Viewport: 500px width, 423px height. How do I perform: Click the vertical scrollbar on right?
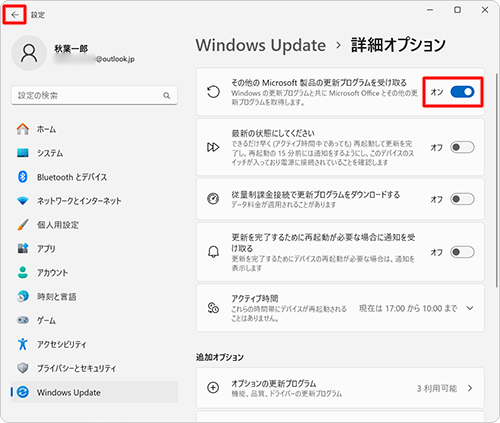tap(496, 180)
